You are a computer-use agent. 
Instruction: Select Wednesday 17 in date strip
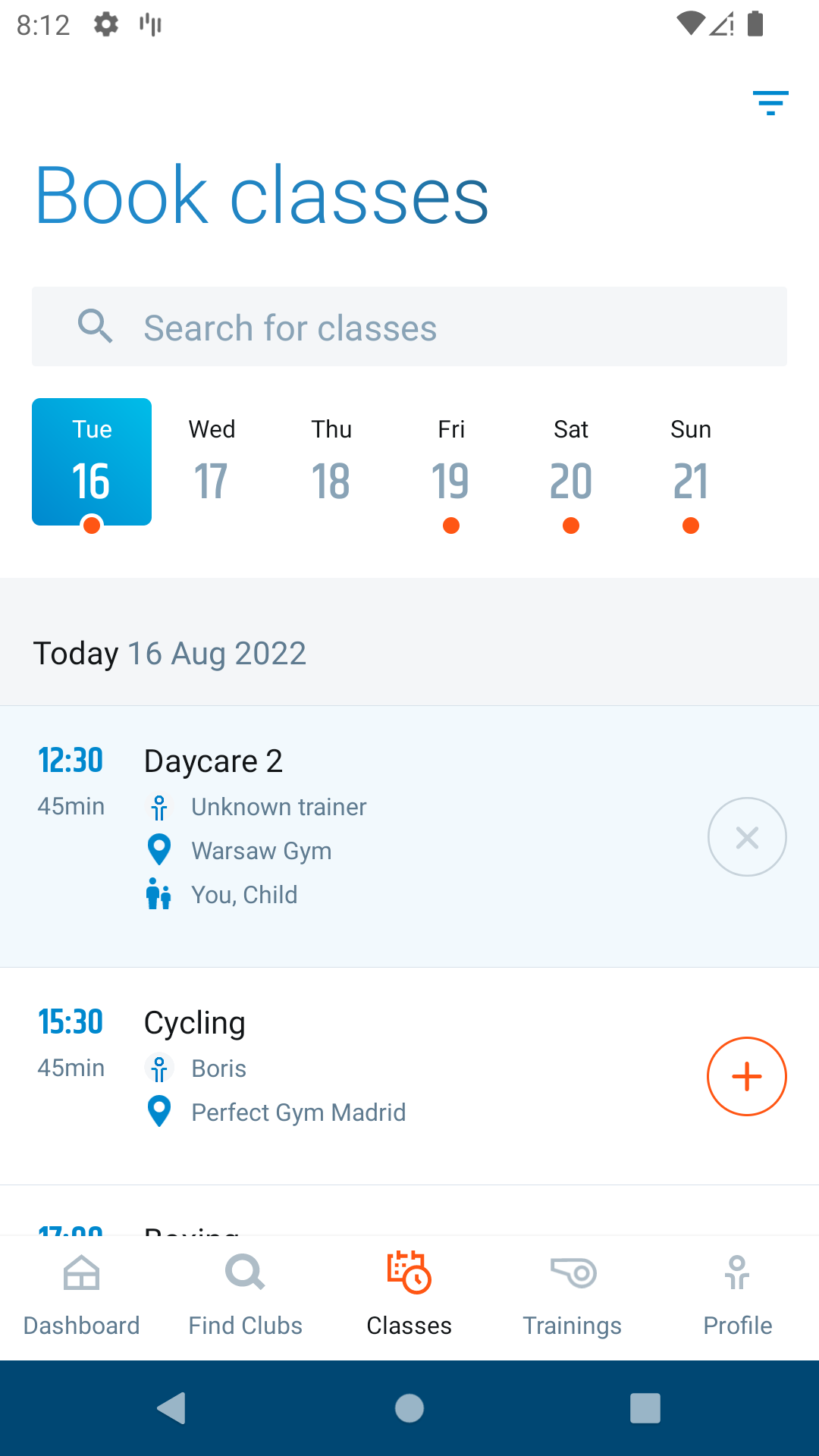(x=212, y=463)
